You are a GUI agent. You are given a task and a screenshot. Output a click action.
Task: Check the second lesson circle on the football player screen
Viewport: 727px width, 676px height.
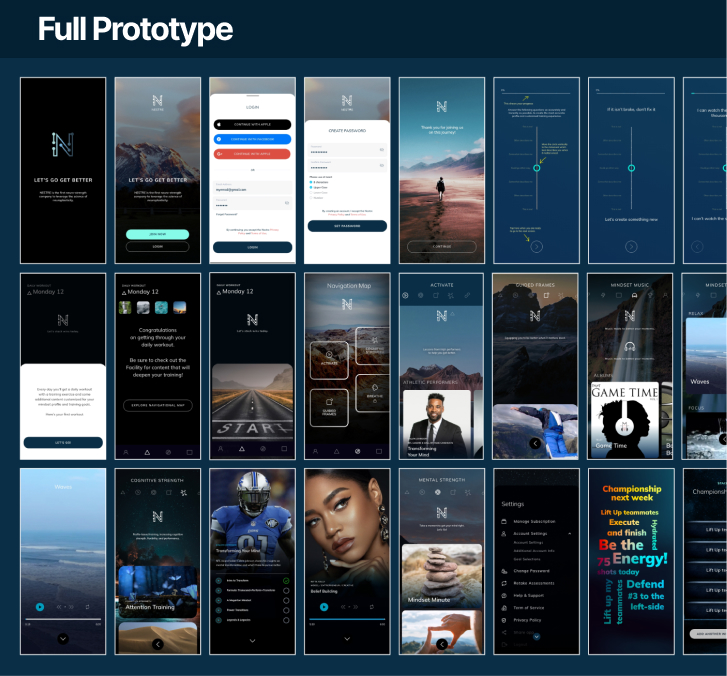(x=286, y=591)
